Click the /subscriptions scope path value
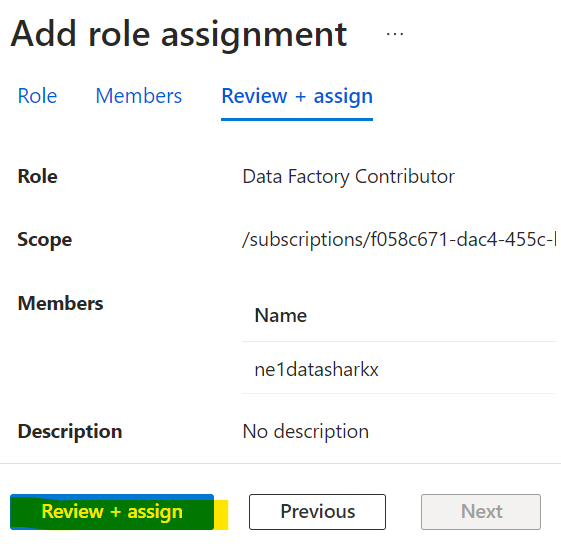The image size is (561, 548). [x=399, y=239]
